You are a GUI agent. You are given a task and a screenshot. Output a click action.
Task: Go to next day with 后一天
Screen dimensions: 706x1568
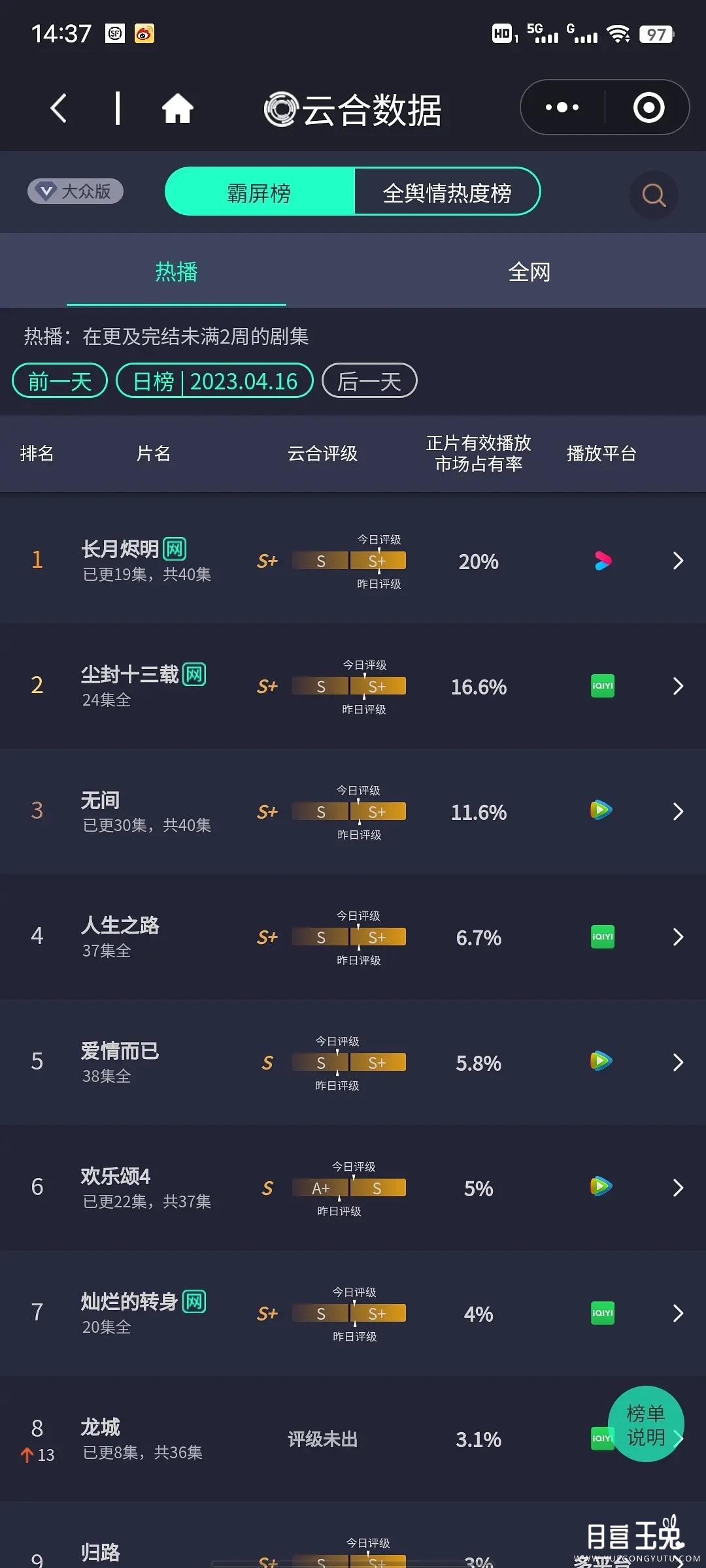click(369, 381)
